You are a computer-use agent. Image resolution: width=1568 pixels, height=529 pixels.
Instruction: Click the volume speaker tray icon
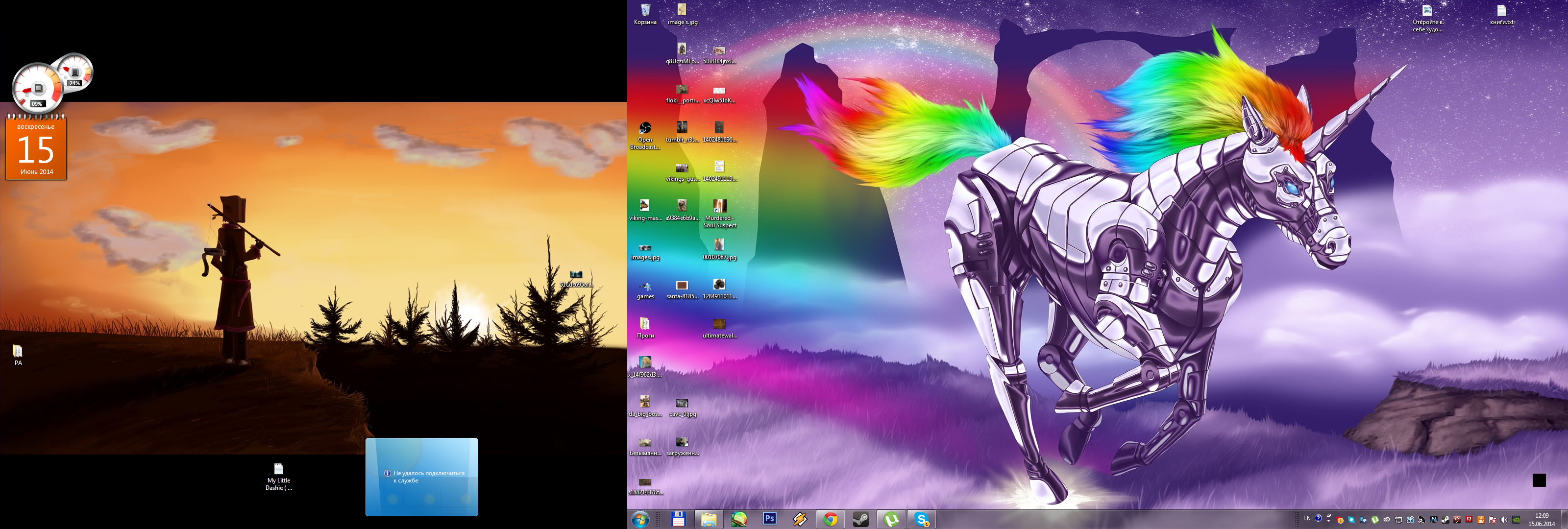click(x=1504, y=520)
